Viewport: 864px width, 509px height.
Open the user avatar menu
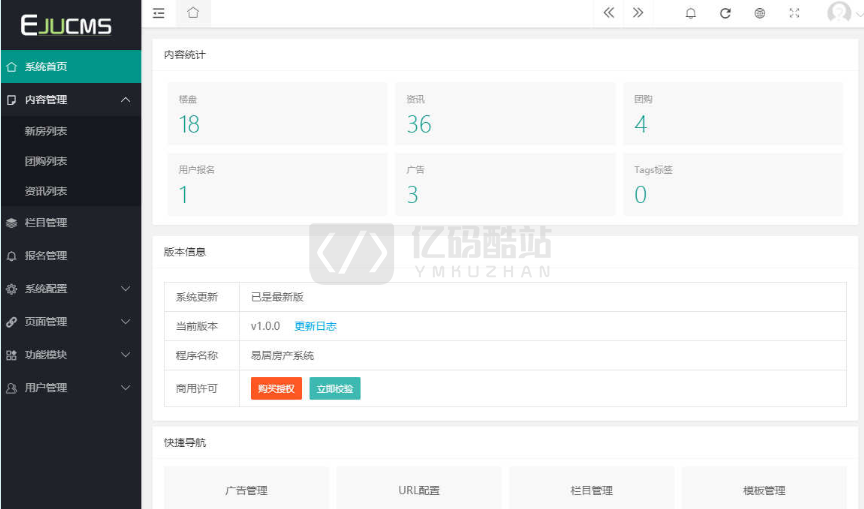(839, 13)
